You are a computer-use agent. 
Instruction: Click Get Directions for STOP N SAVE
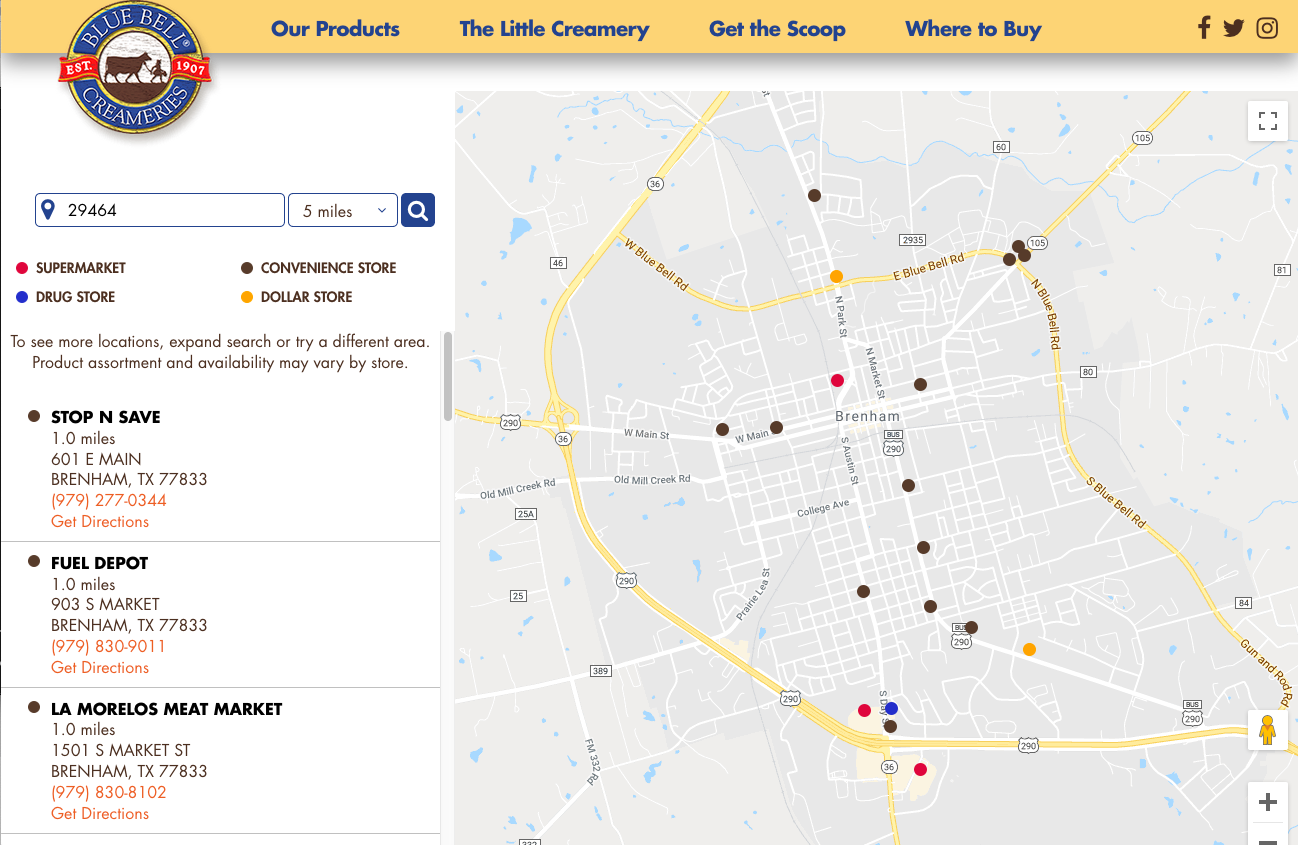click(100, 521)
